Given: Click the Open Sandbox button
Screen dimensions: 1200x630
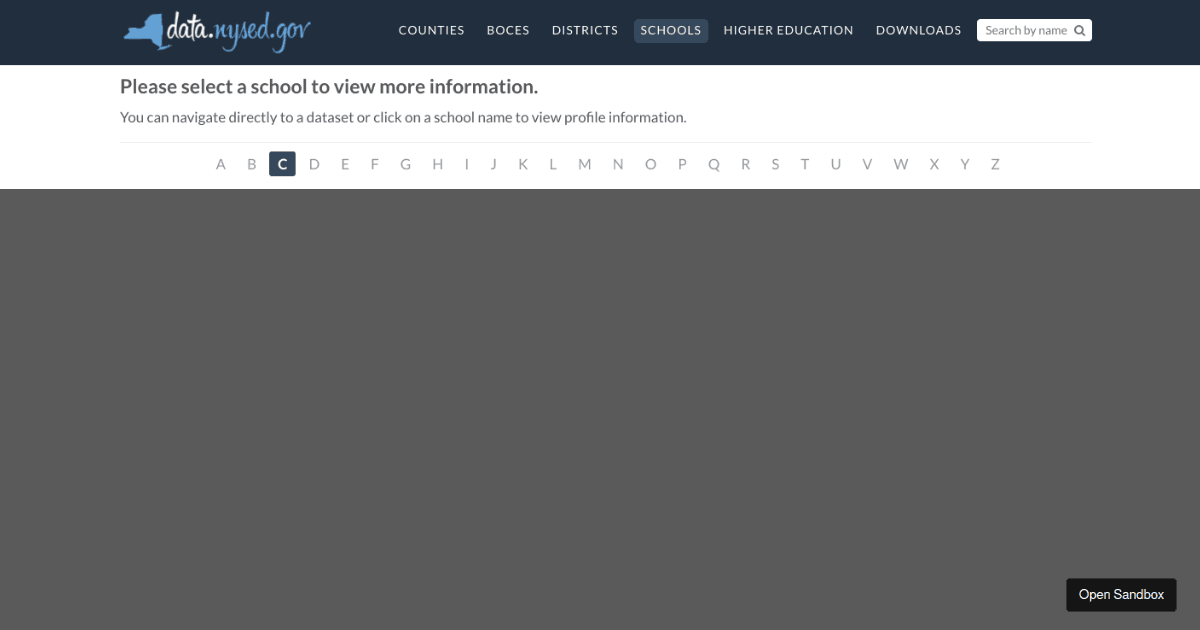Looking at the screenshot, I should [1121, 594].
